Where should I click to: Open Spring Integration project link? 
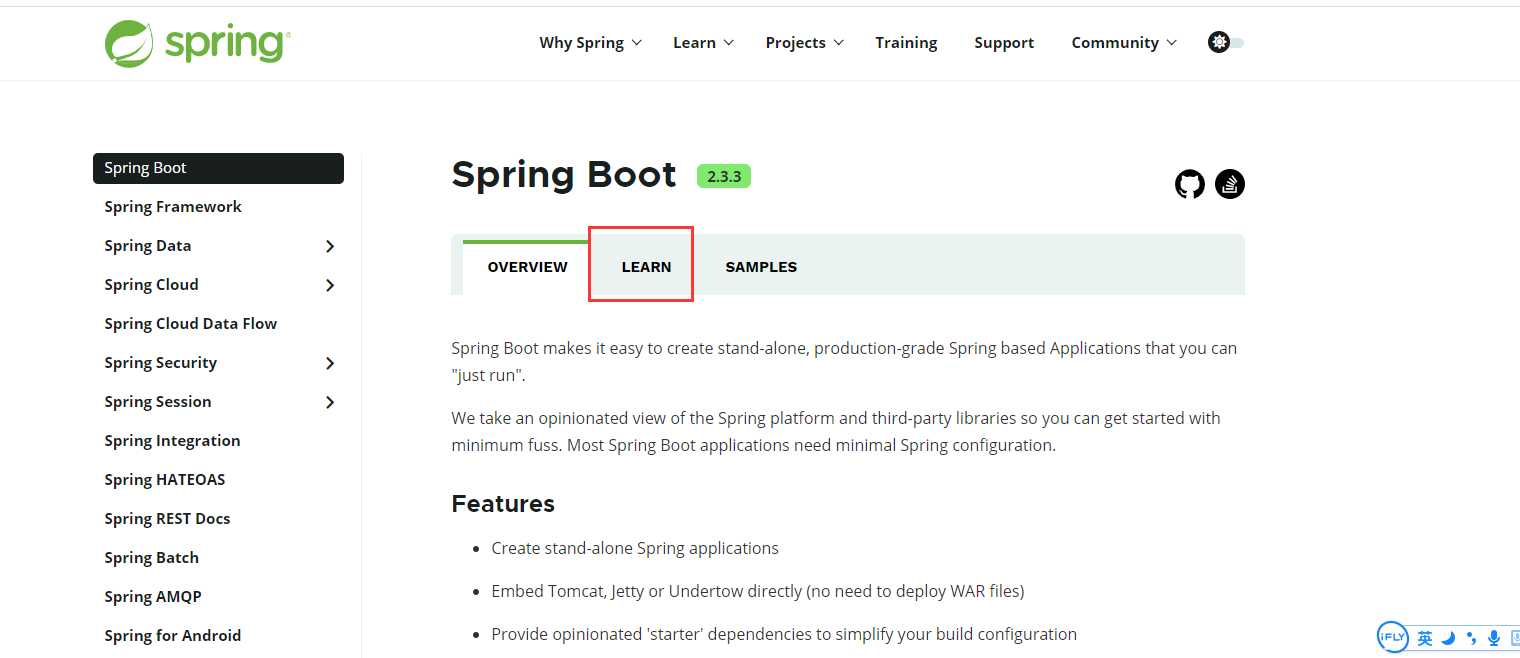point(172,441)
